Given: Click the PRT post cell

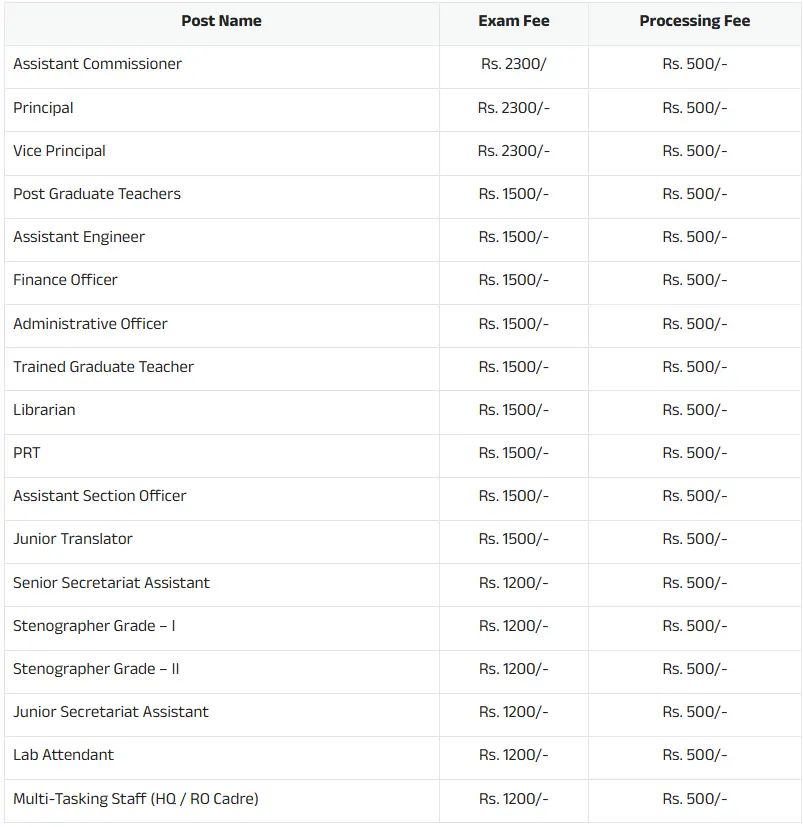Looking at the screenshot, I should coord(27,453).
